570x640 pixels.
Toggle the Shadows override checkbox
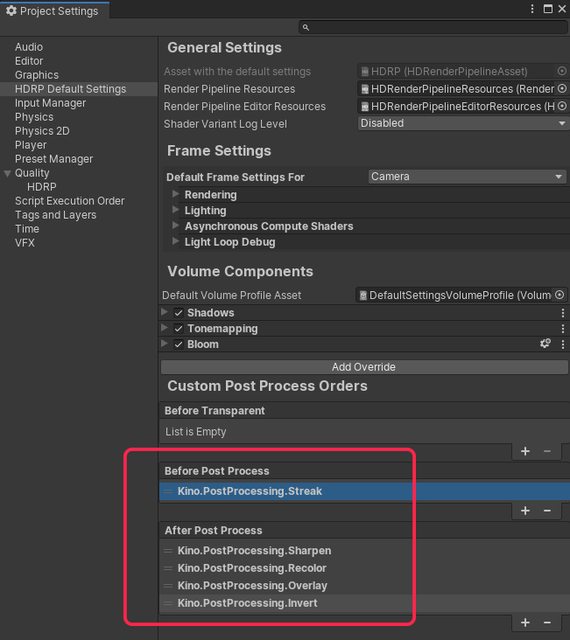point(178,313)
